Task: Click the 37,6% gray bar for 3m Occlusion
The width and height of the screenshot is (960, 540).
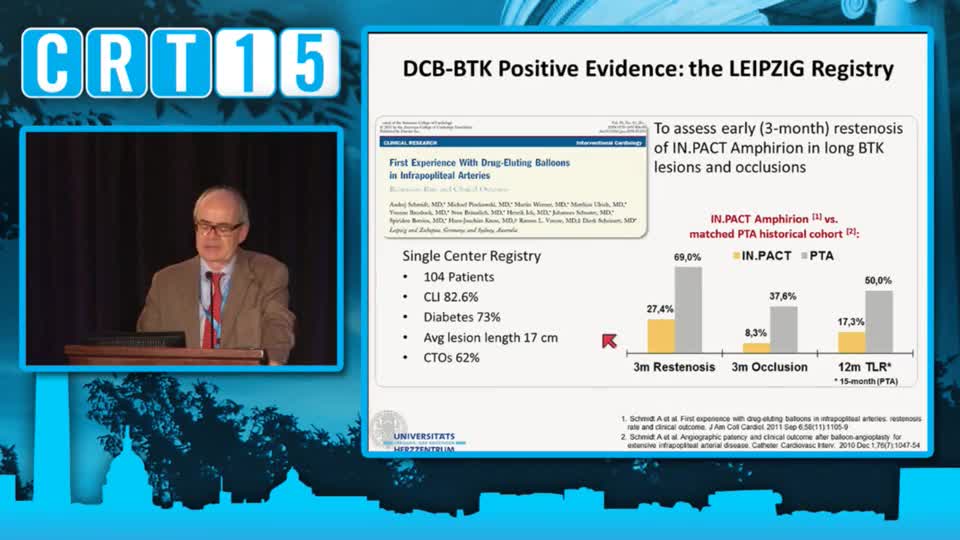Action: tap(783, 329)
